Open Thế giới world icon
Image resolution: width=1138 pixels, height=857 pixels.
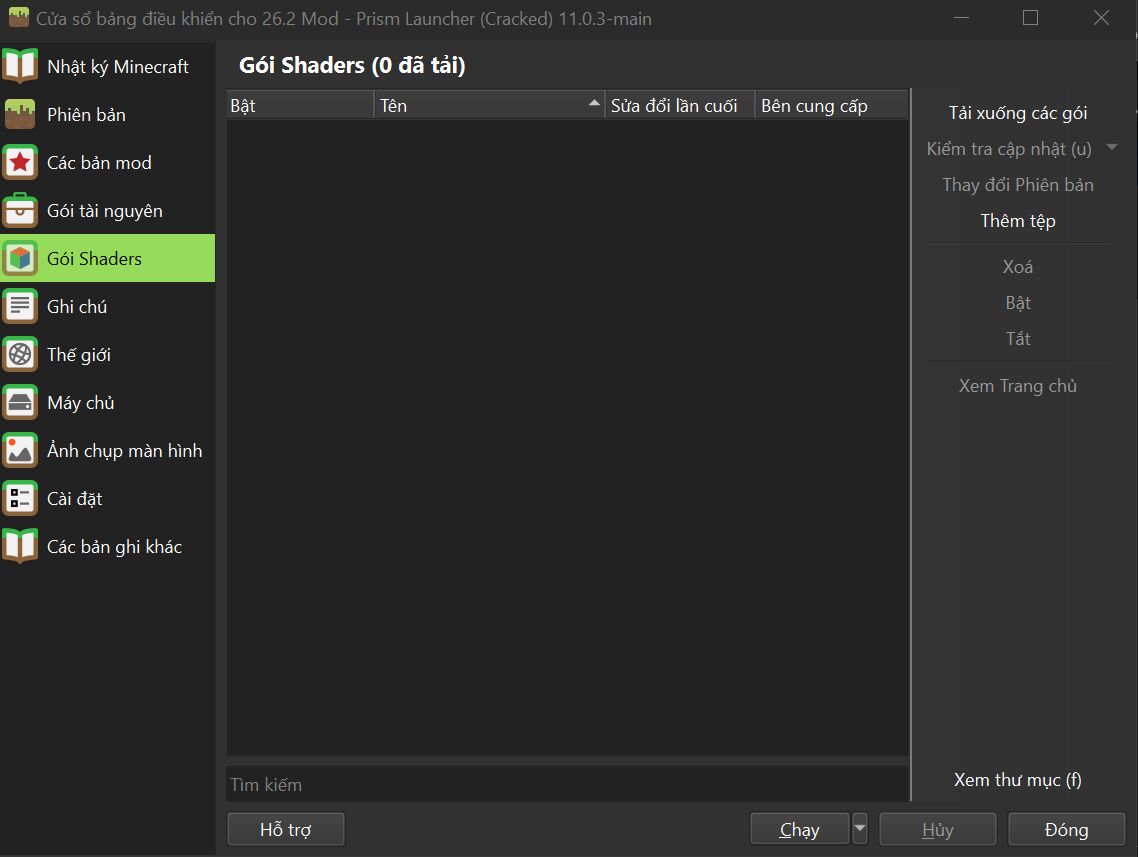[20, 354]
